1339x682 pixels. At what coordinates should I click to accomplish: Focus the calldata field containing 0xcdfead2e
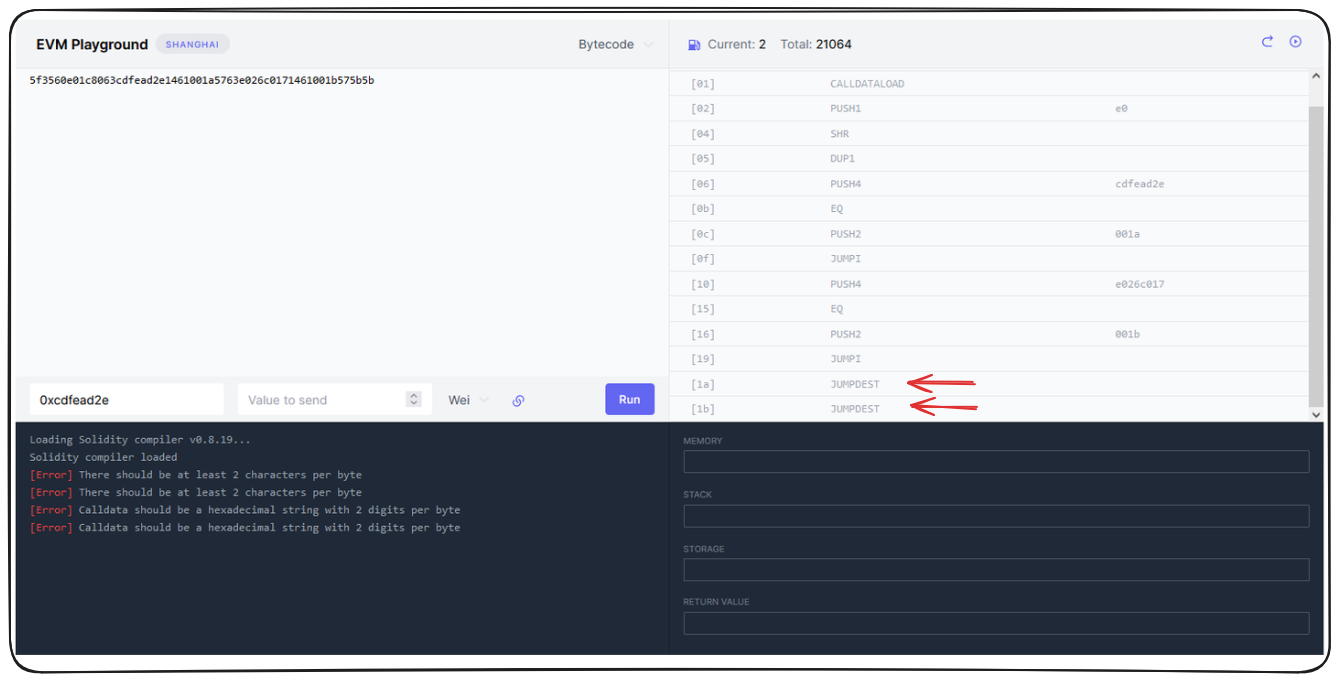[x=126, y=400]
